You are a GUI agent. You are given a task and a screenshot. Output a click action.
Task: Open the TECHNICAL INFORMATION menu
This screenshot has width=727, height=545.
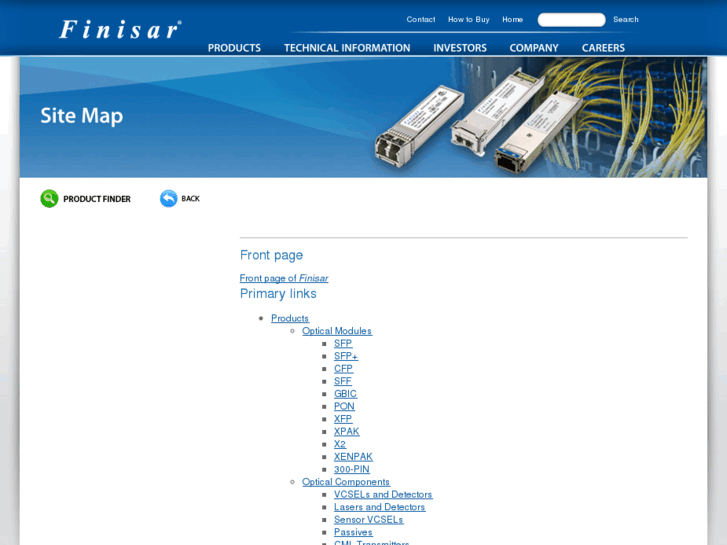click(x=347, y=48)
